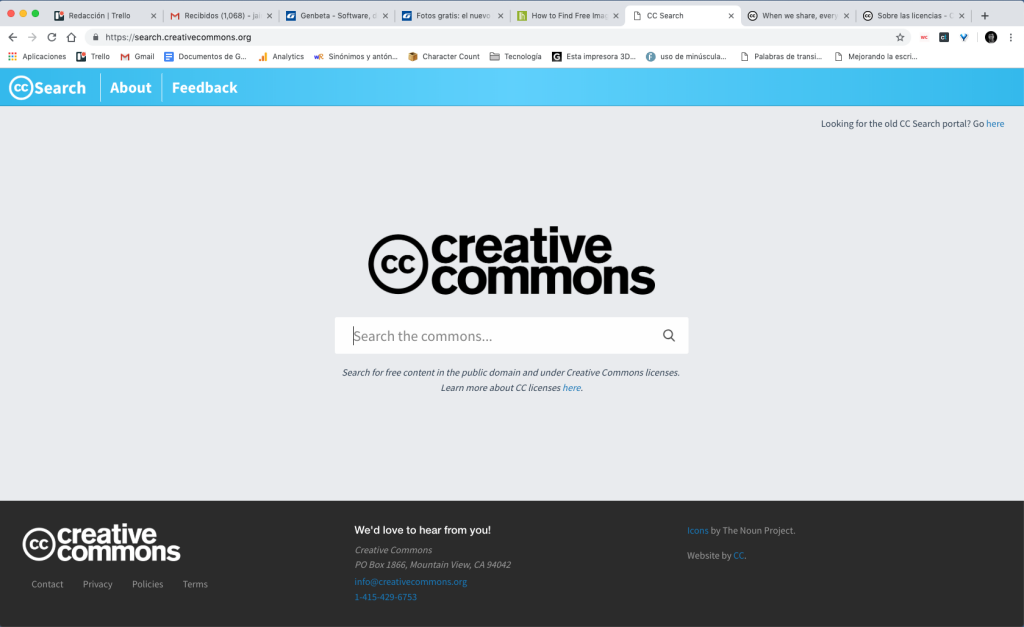
Task: Open the Terms footer link
Action: point(195,584)
